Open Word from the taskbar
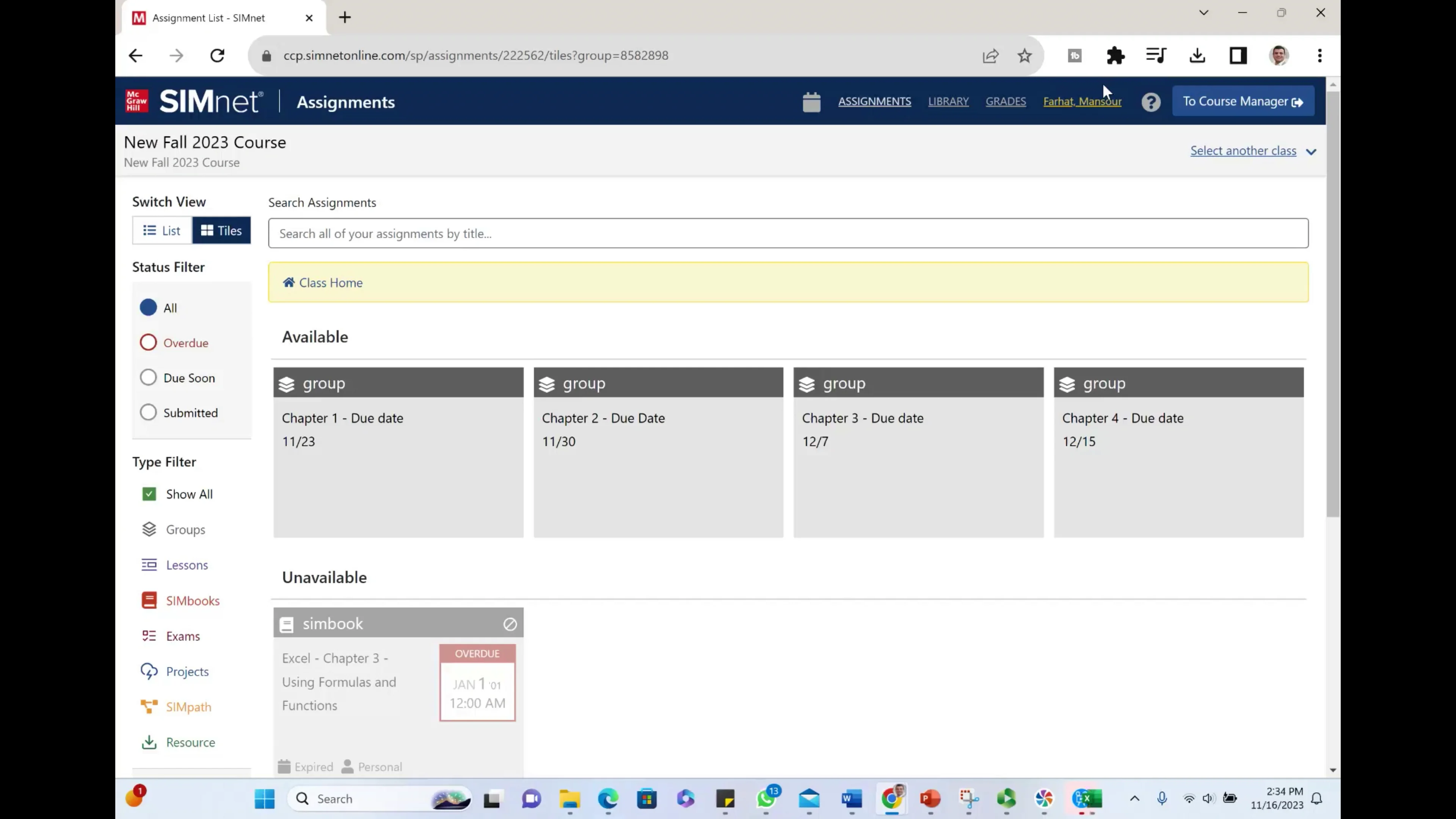 point(851,799)
